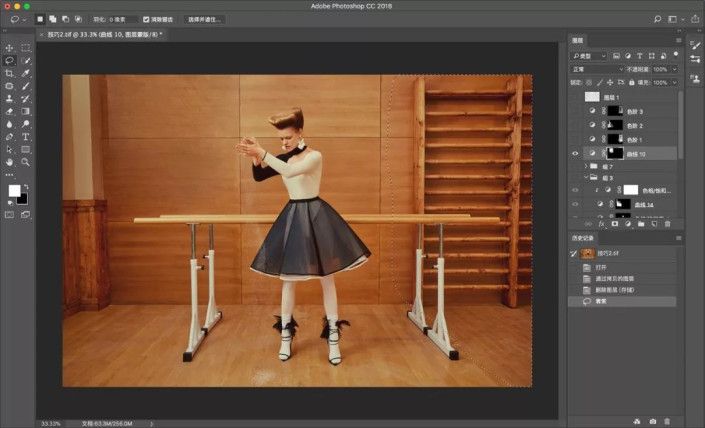Select the Brush tool
Image resolution: width=705 pixels, height=428 pixels.
pyautogui.click(x=26, y=86)
